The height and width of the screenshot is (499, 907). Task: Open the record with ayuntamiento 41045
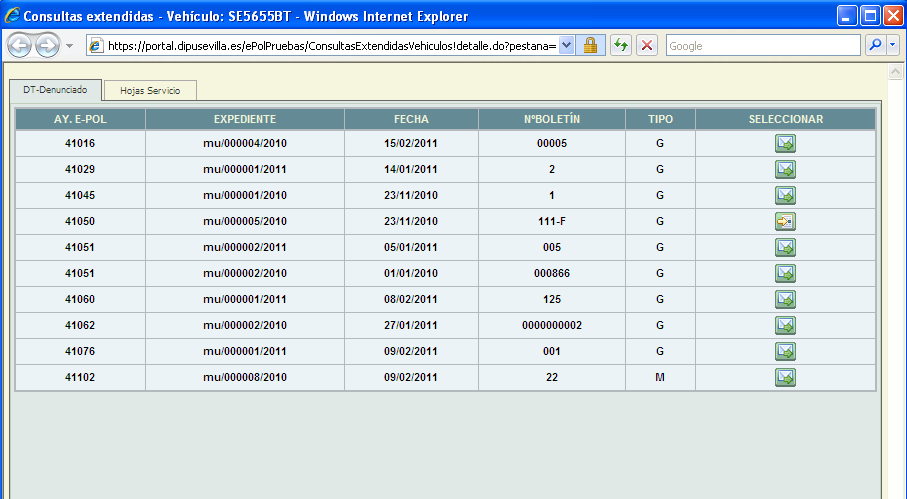coord(785,196)
